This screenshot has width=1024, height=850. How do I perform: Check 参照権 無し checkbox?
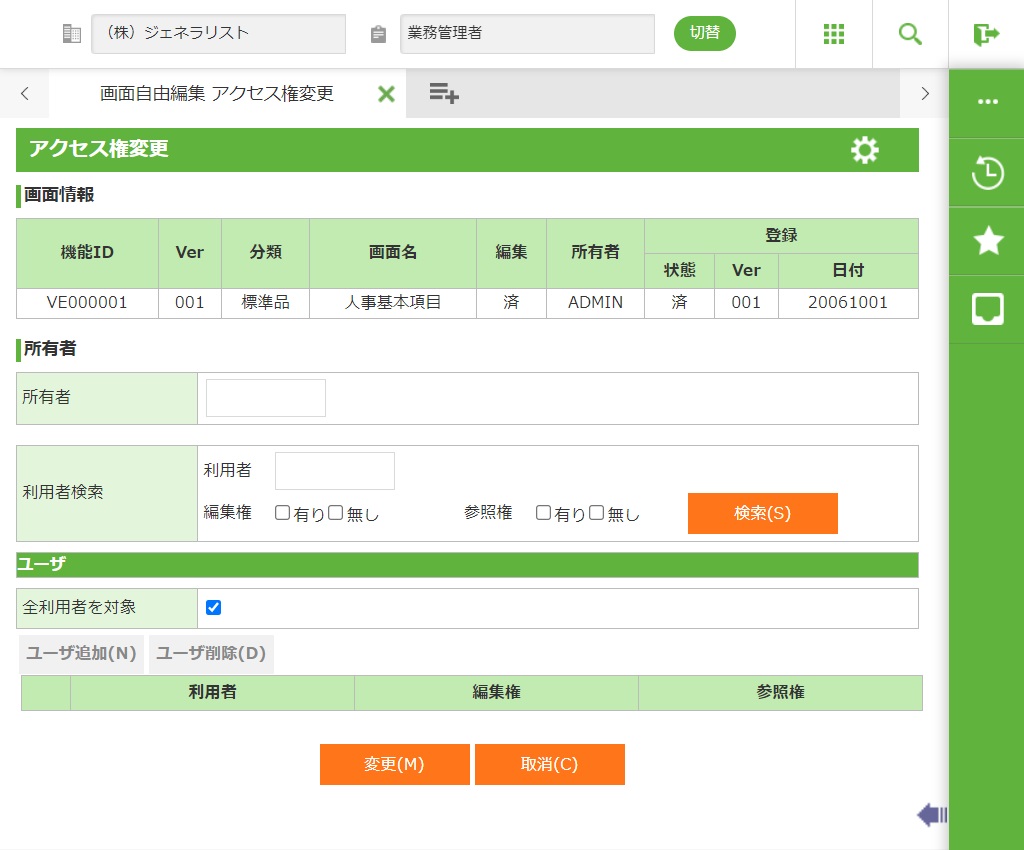pos(597,513)
